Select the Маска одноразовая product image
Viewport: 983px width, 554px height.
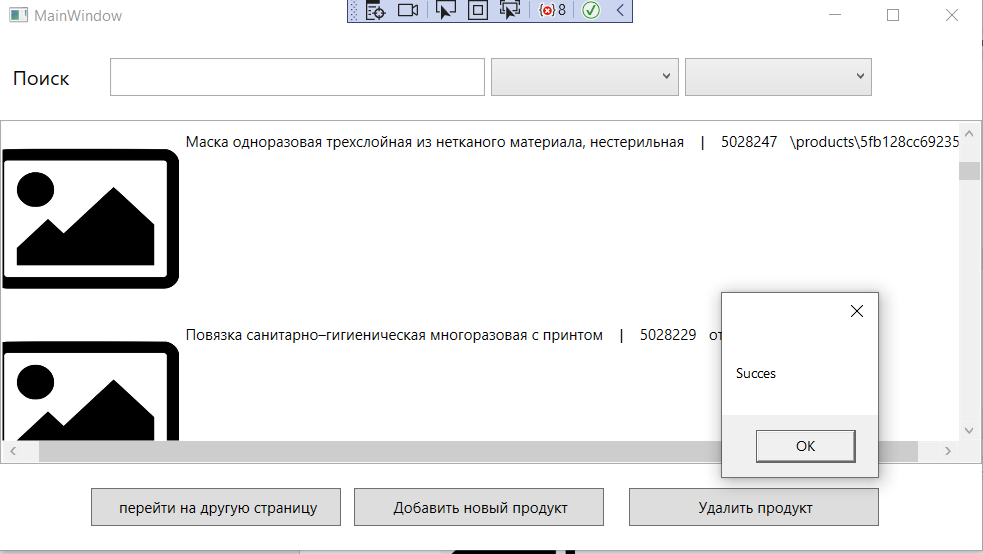tap(90, 219)
